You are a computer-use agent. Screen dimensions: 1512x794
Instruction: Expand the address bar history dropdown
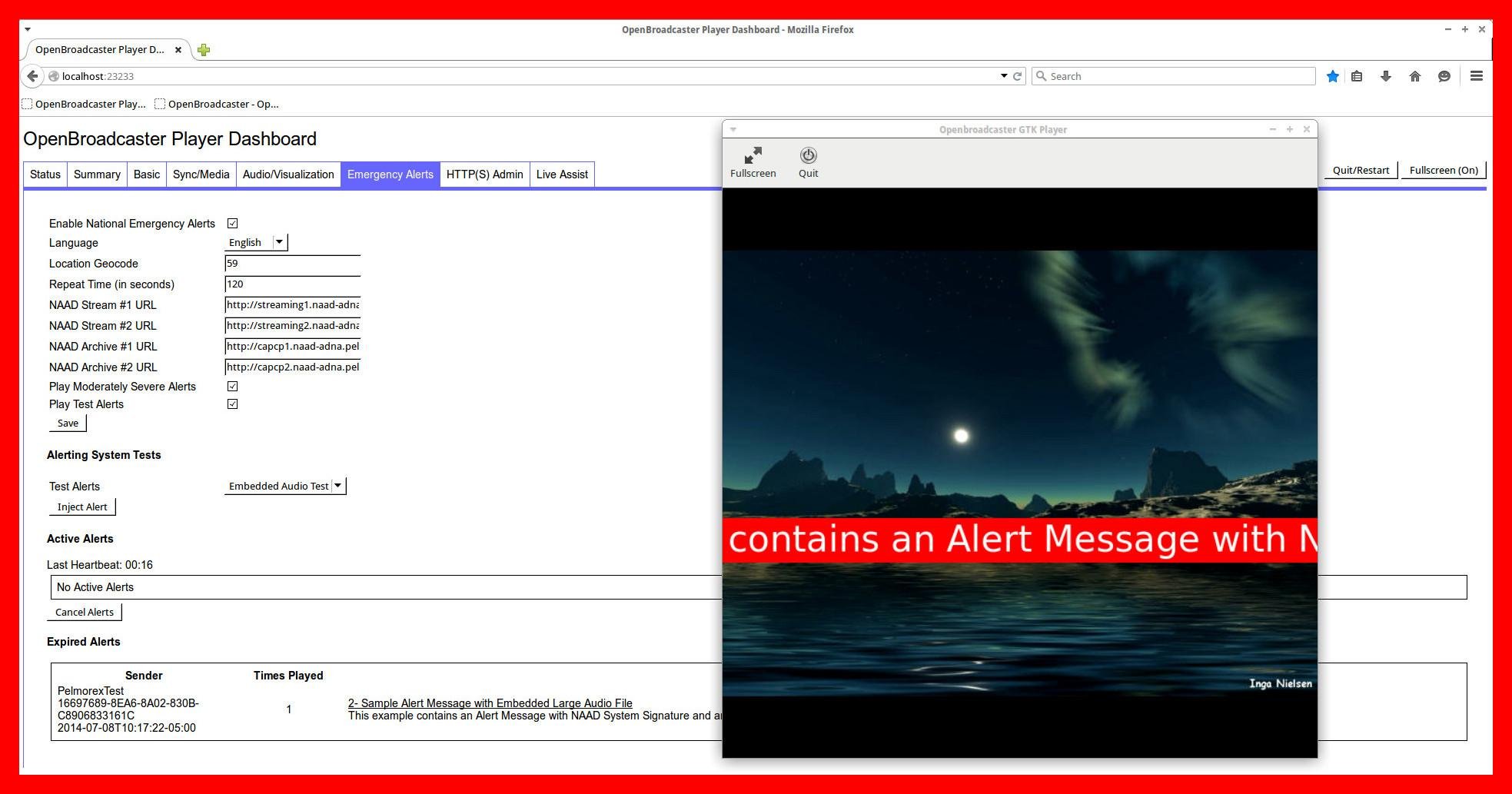1004,75
